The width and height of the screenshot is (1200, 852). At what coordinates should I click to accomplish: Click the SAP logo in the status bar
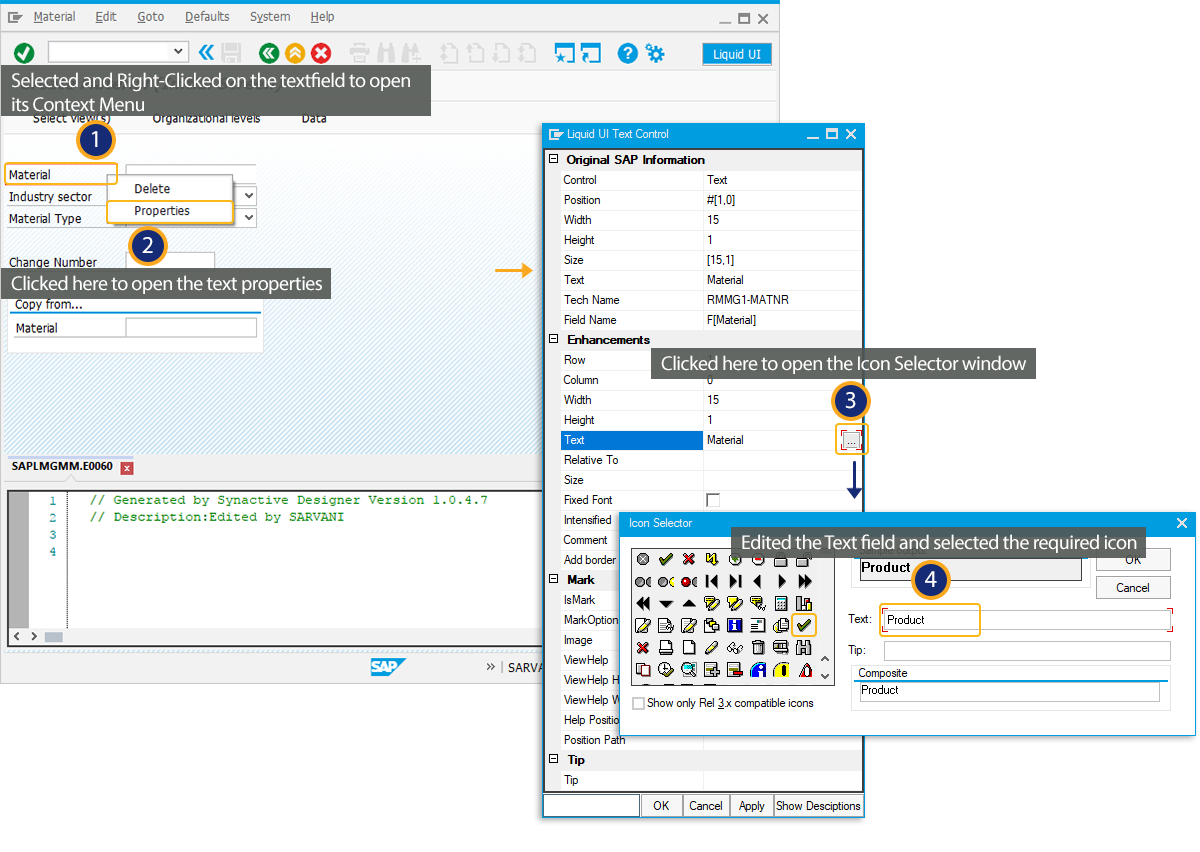pyautogui.click(x=388, y=667)
